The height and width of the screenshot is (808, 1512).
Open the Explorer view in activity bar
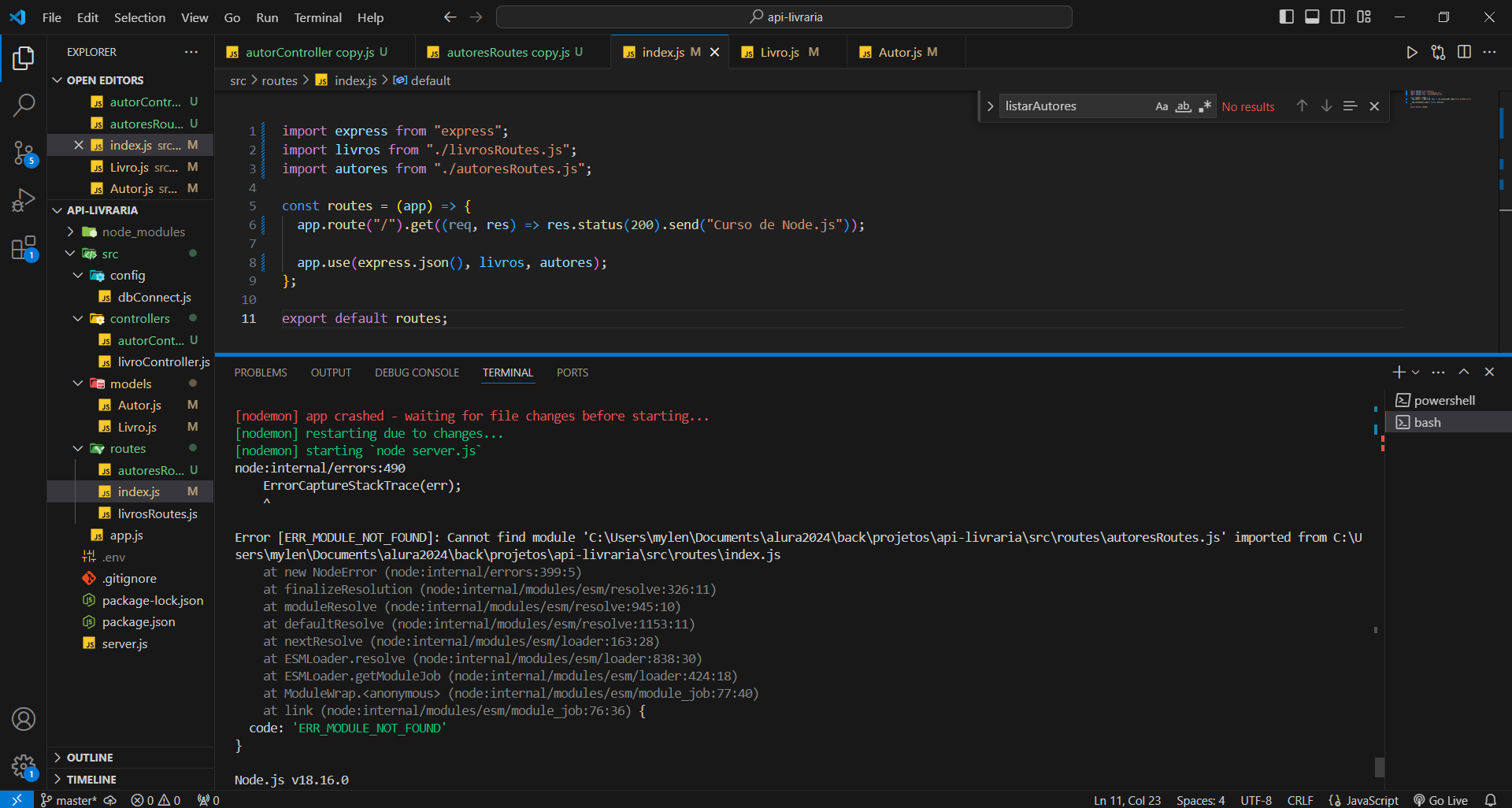pos(24,58)
